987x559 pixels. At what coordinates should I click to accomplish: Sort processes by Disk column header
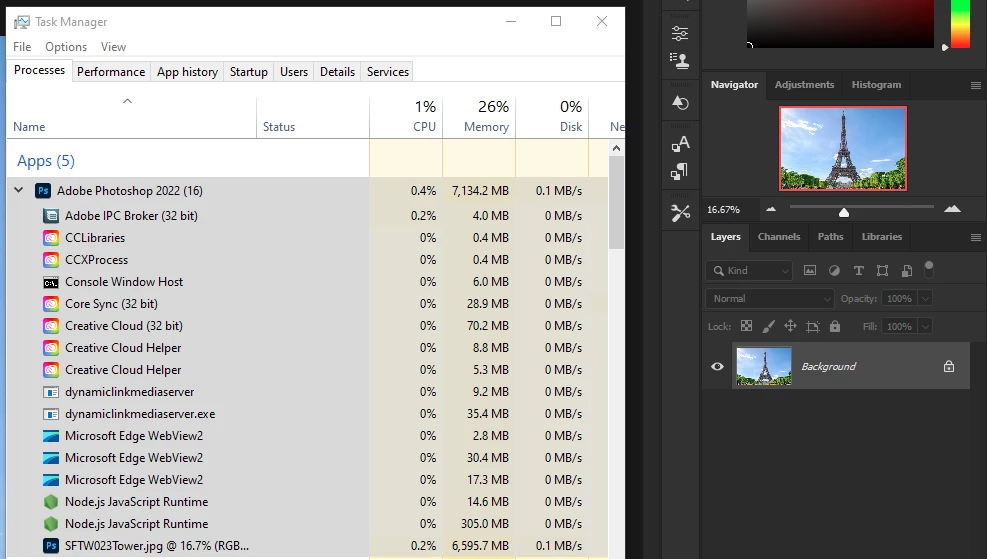[x=553, y=117]
